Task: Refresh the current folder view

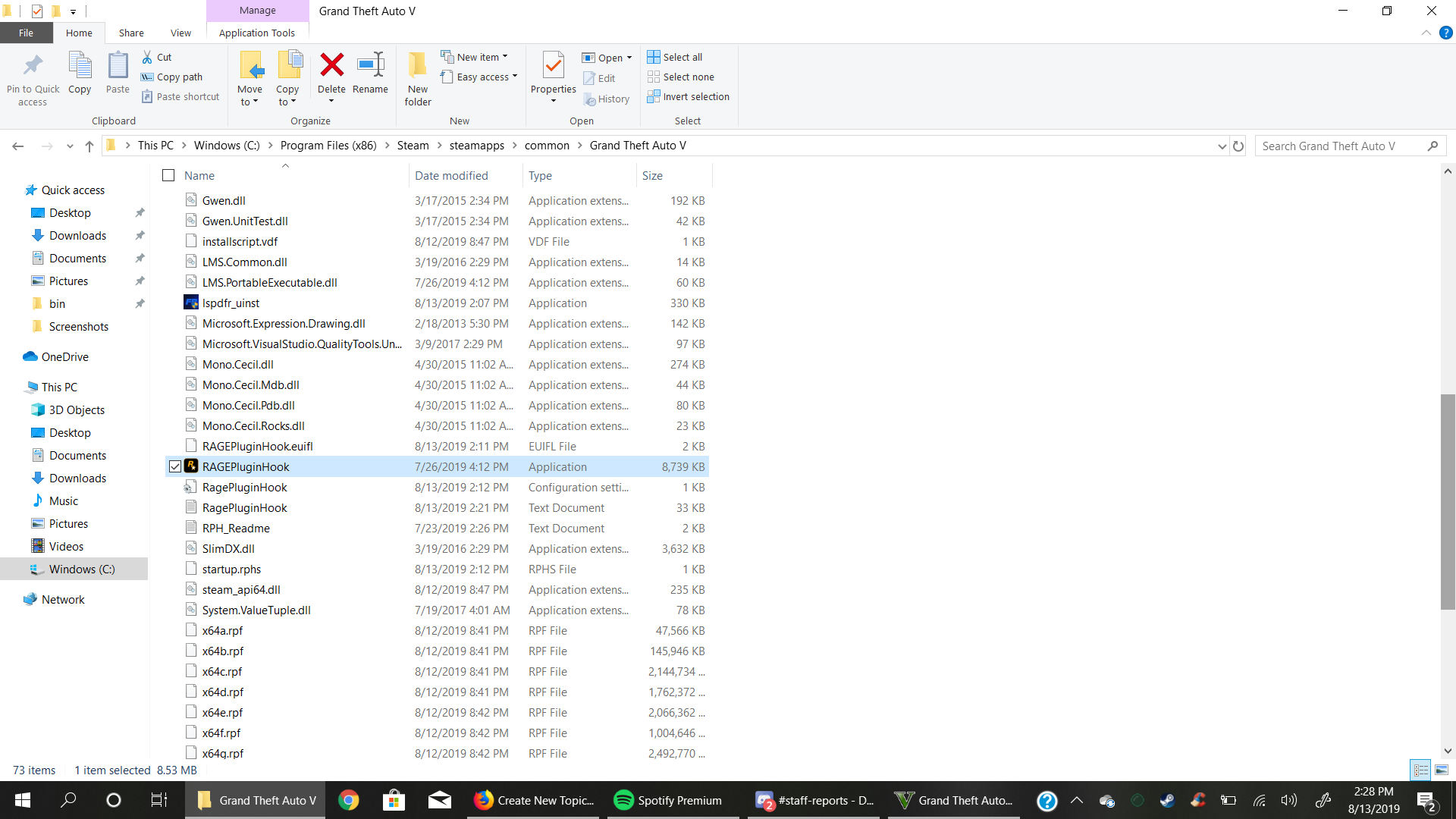Action: tap(1238, 146)
